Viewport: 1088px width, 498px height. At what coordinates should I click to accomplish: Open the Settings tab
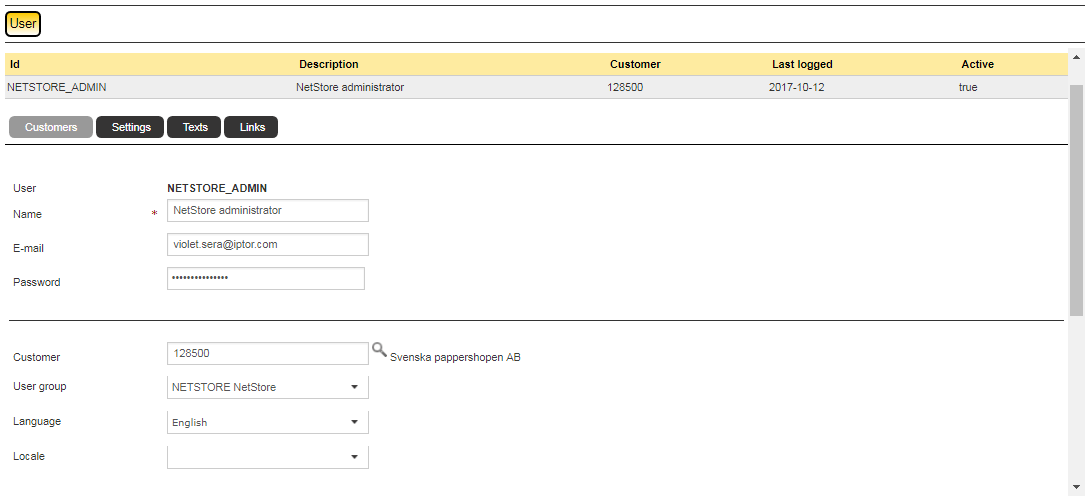[x=130, y=127]
